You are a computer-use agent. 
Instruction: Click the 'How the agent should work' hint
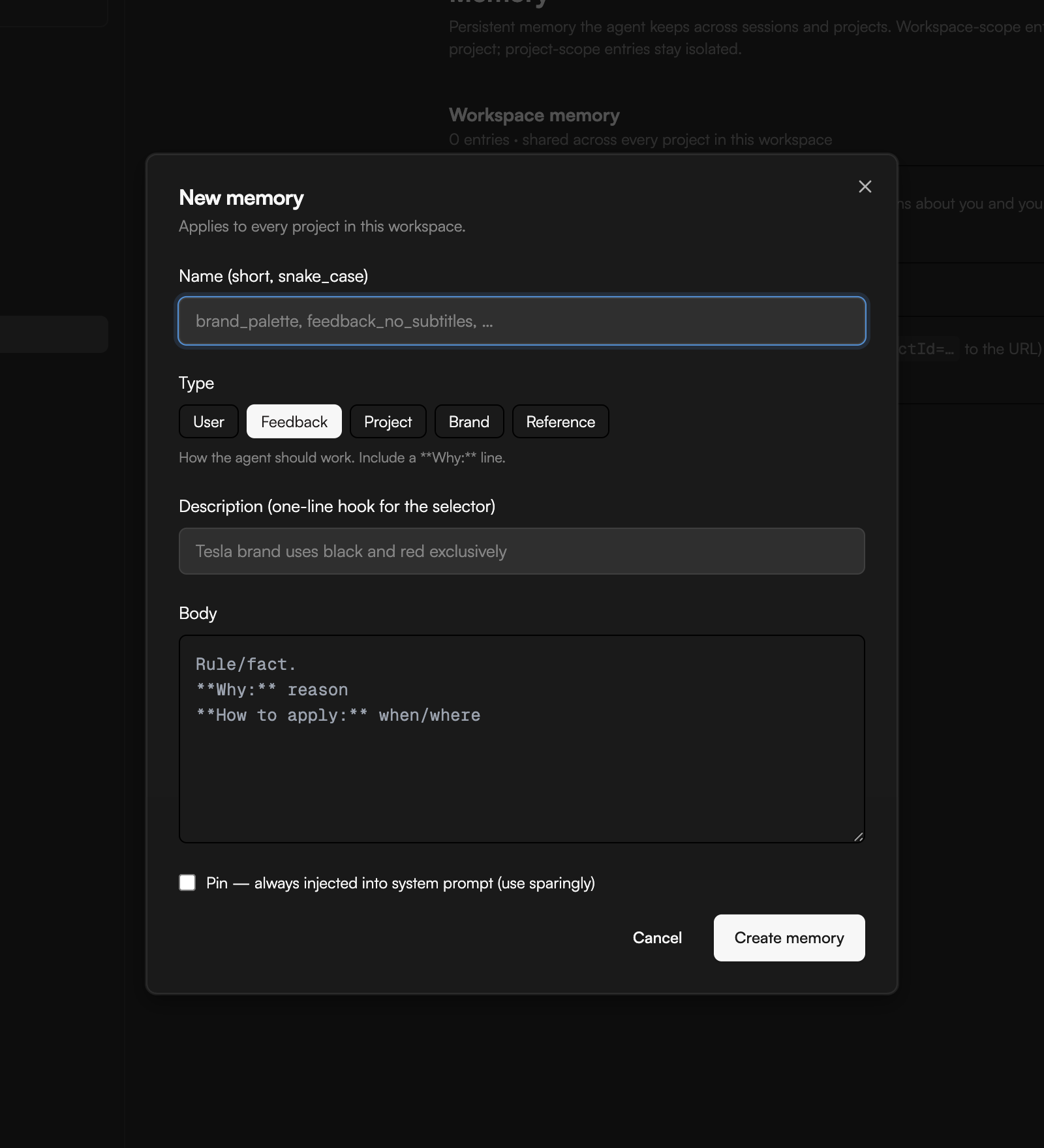coord(342,458)
